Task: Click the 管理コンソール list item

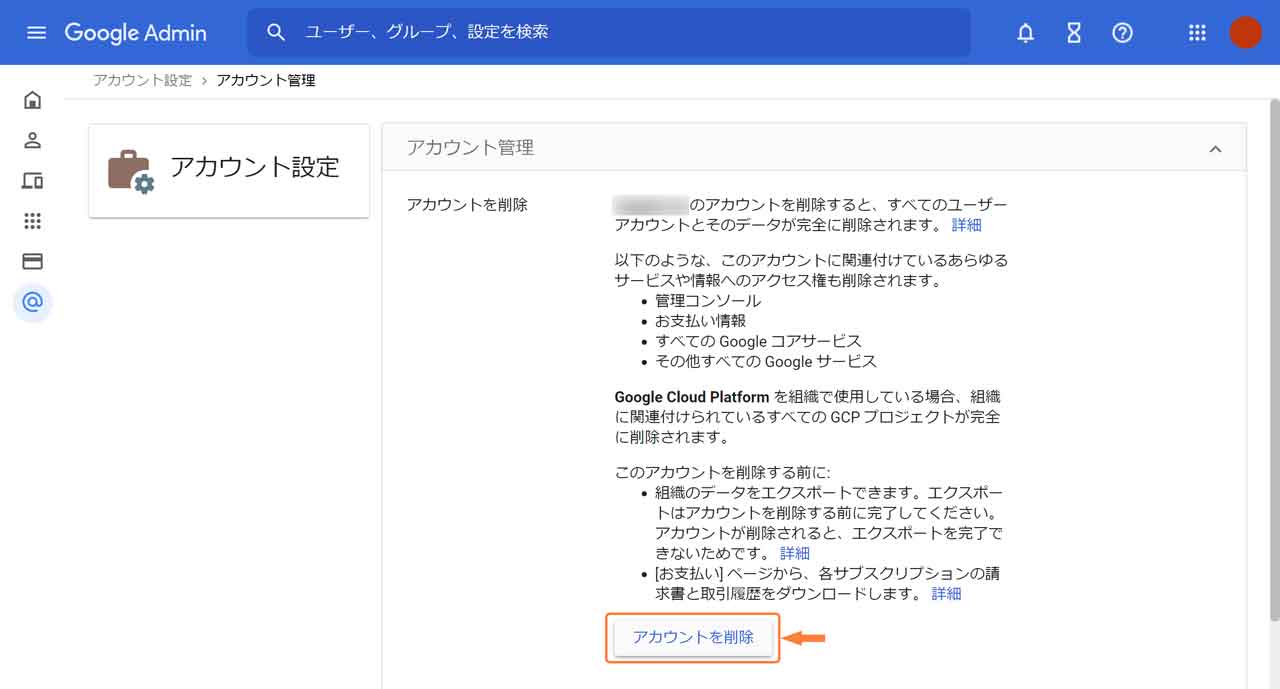Action: [708, 301]
